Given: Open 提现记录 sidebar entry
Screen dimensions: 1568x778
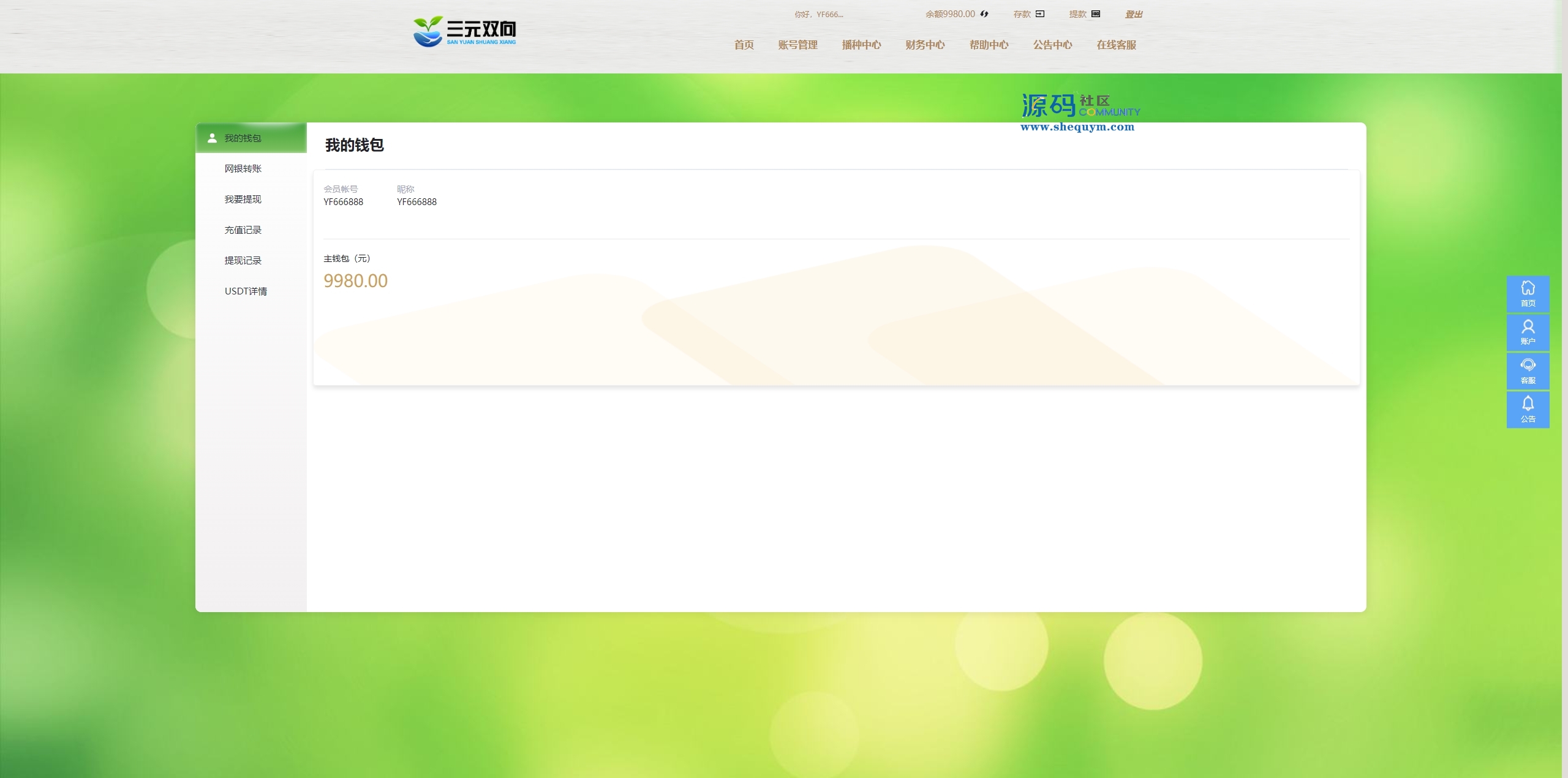Looking at the screenshot, I should pos(243,261).
